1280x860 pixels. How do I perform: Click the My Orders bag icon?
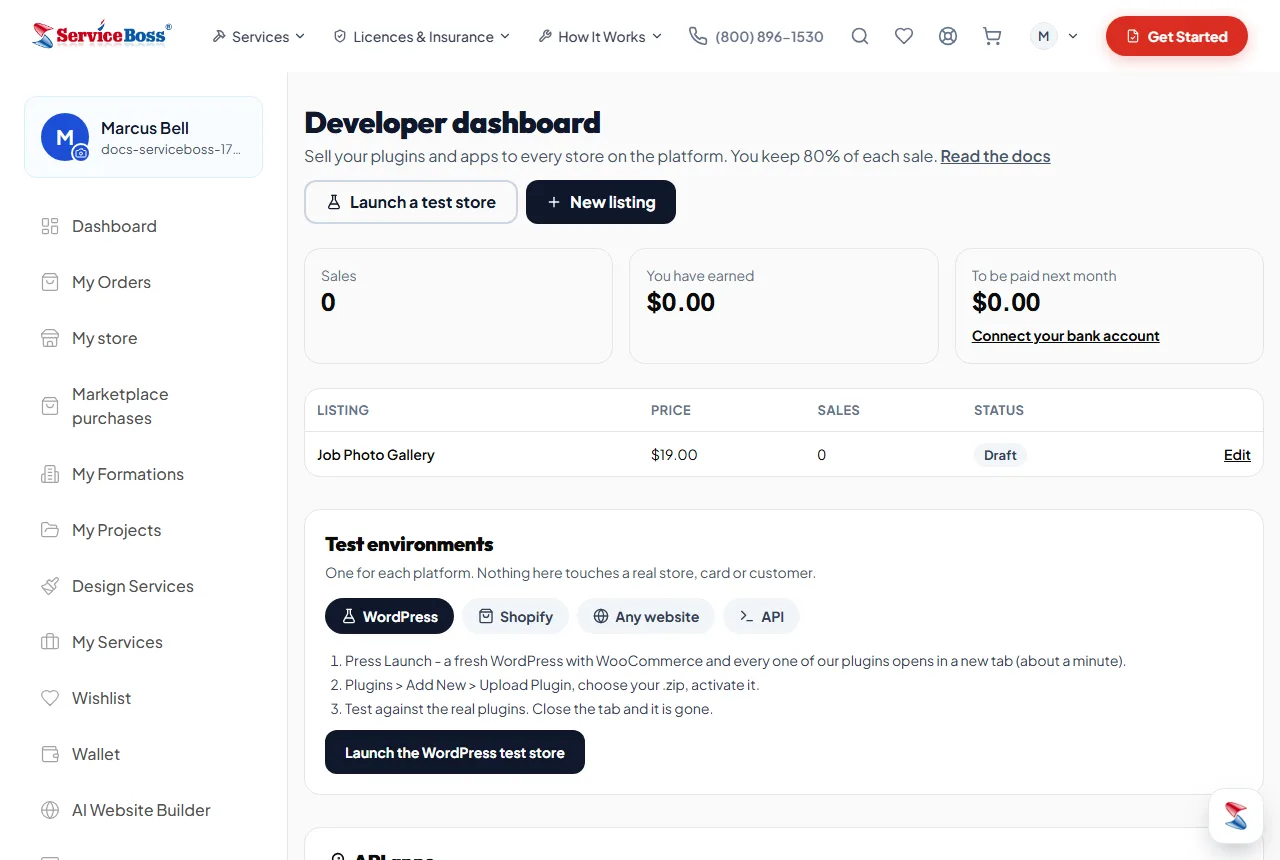coord(50,282)
